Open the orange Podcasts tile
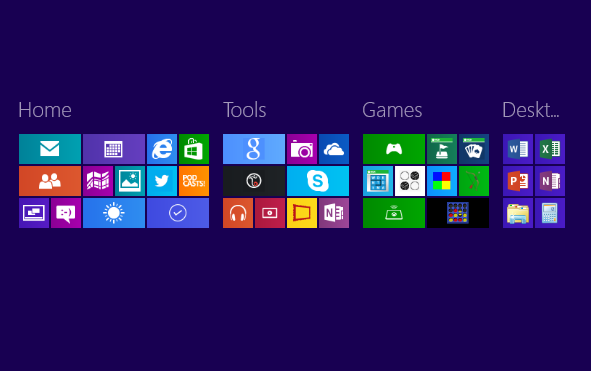This screenshot has height=371, width=591. [194, 181]
